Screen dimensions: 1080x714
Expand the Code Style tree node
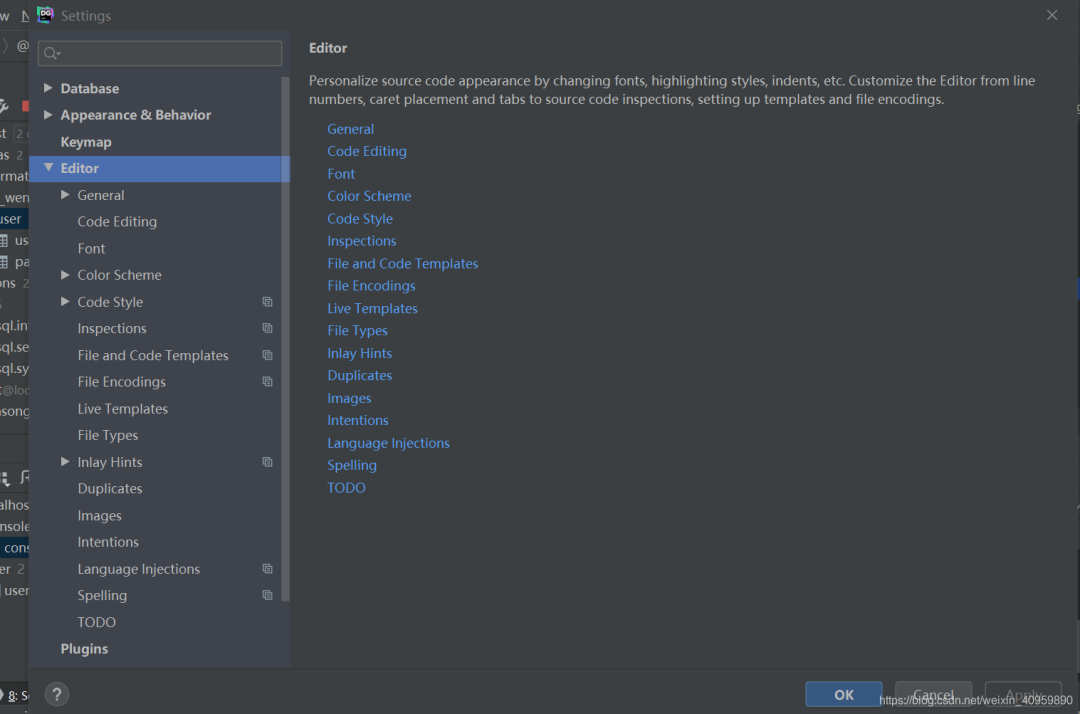[65, 302]
